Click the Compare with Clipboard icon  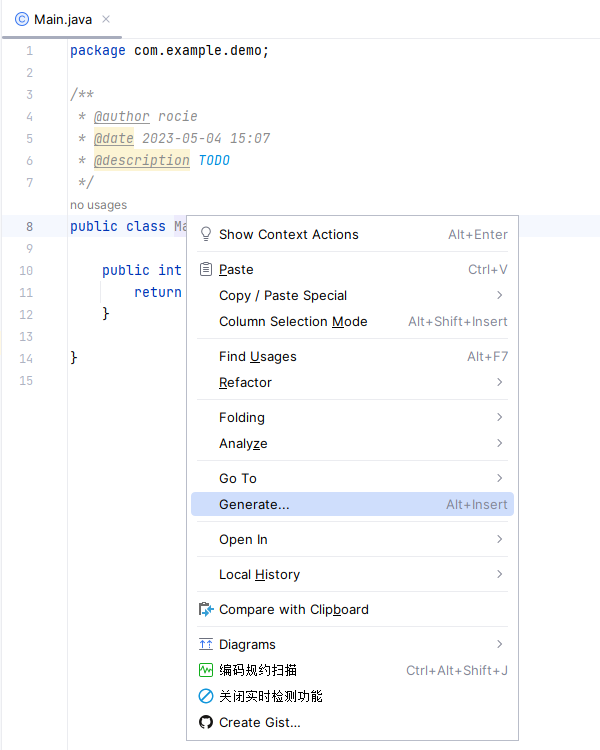click(206, 609)
